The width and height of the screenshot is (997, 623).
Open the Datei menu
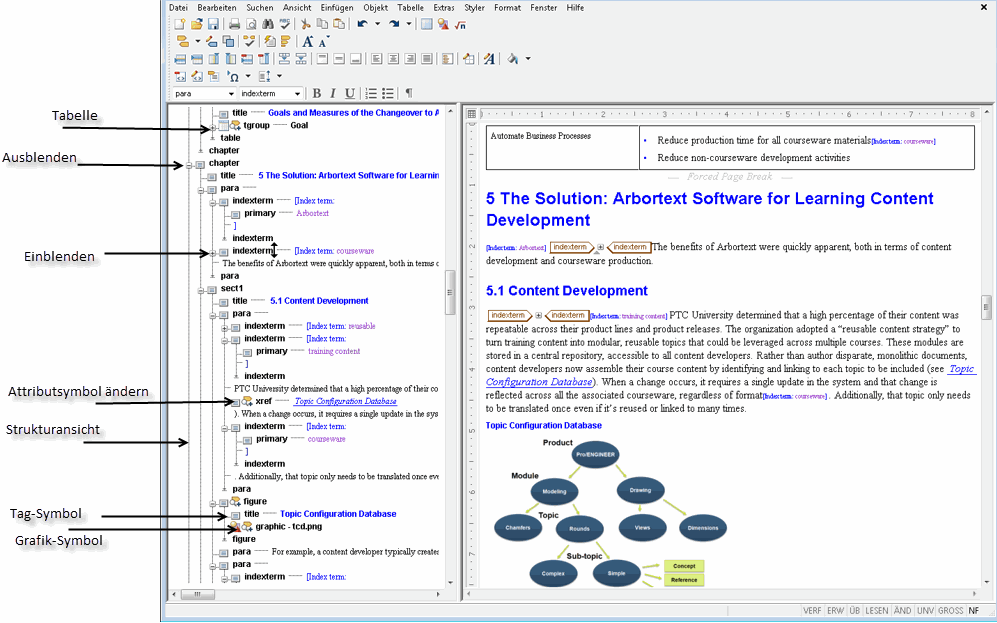tap(179, 8)
